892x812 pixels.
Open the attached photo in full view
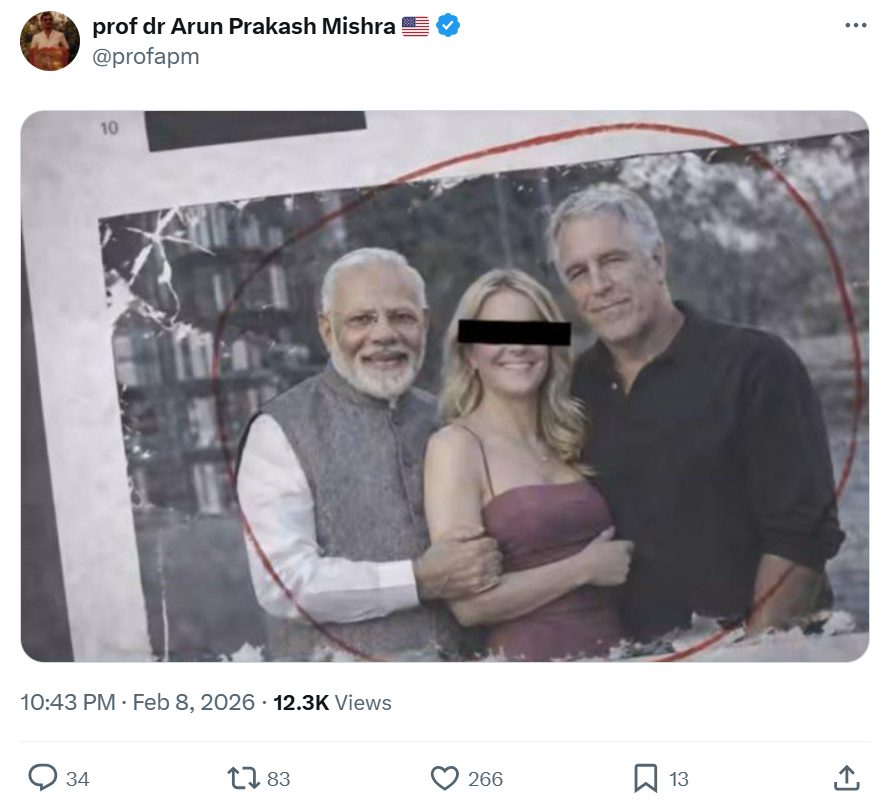[x=444, y=386]
